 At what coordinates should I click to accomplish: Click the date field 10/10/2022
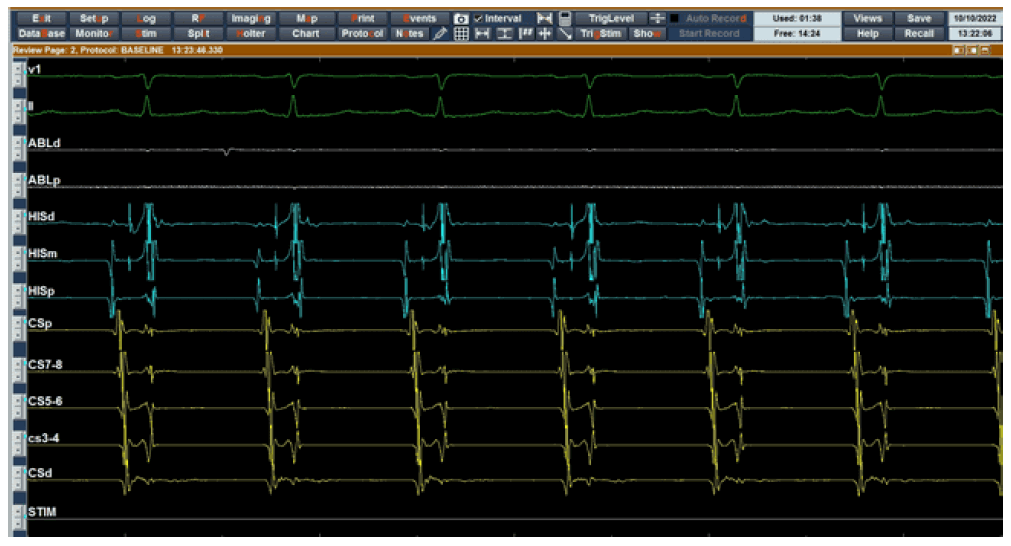[975, 19]
